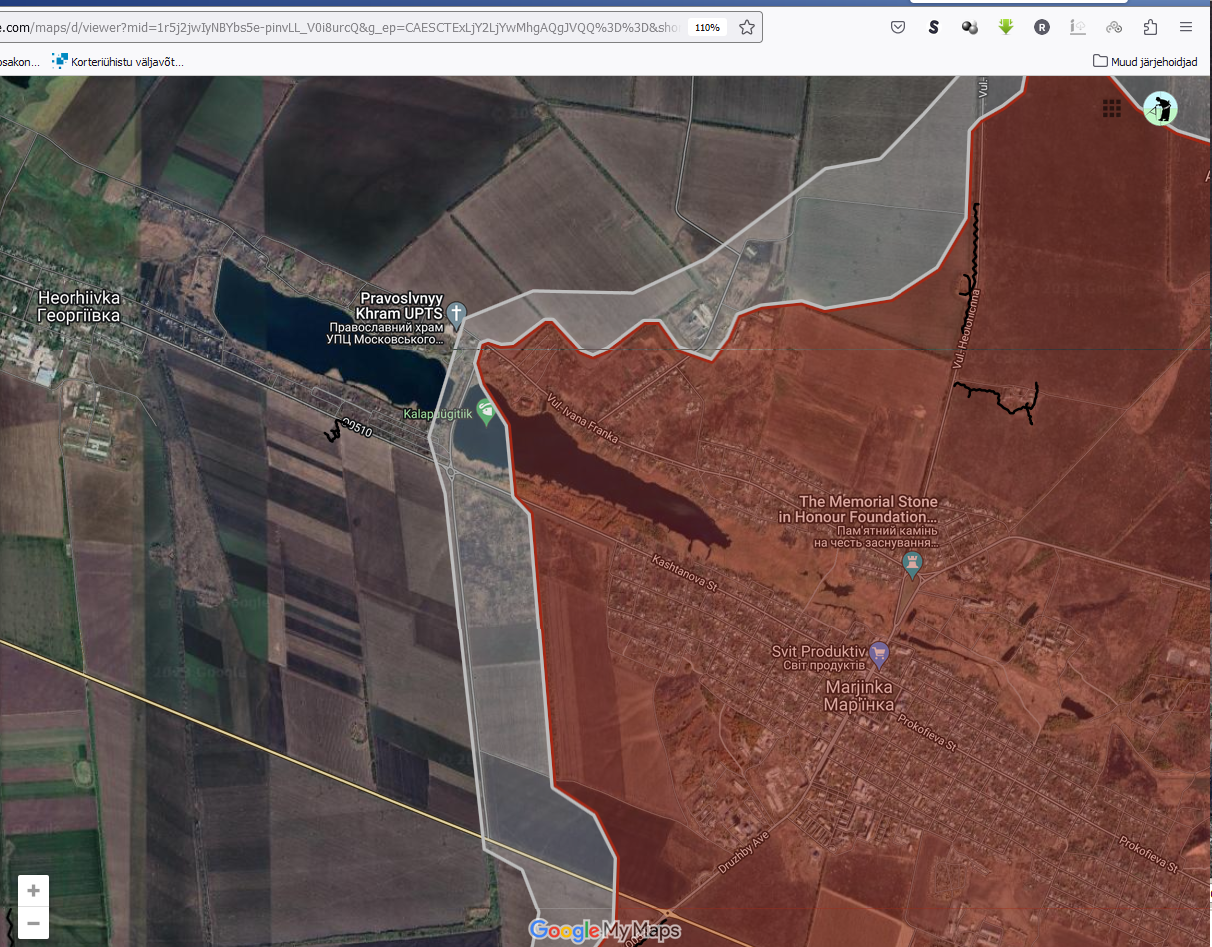Click the green download arrow extension
The height and width of the screenshot is (947, 1212).
pyautogui.click(x=1006, y=28)
